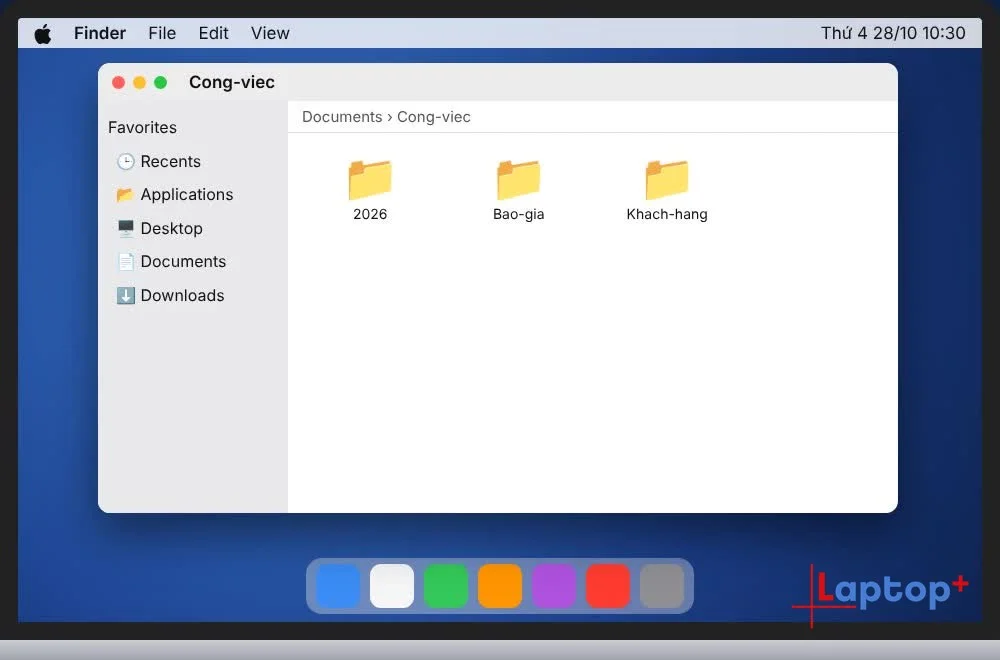
Task: Click the Desktop monitor icon in sidebar
Action: click(x=126, y=228)
